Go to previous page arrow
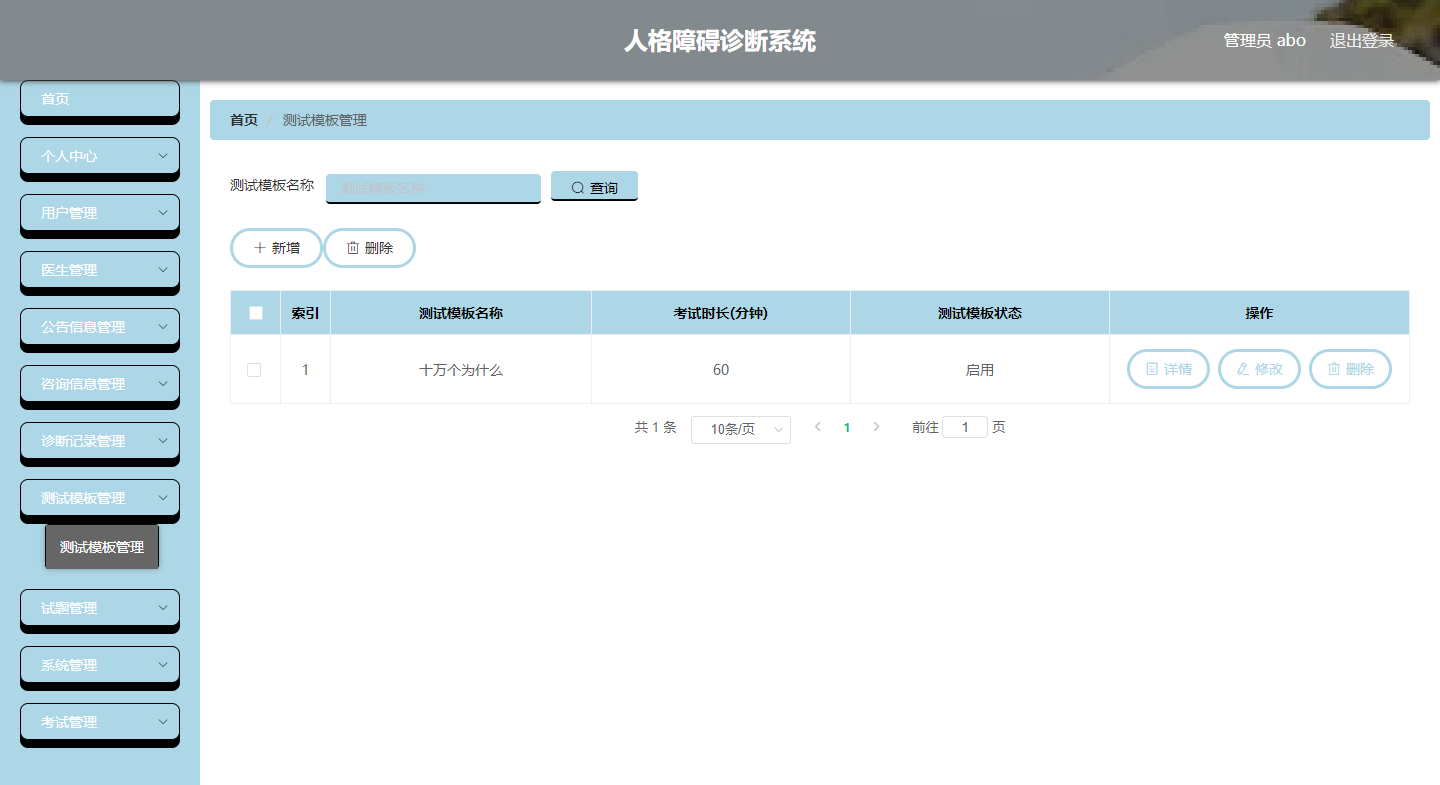Viewport: 1440px width, 785px height. coord(818,427)
